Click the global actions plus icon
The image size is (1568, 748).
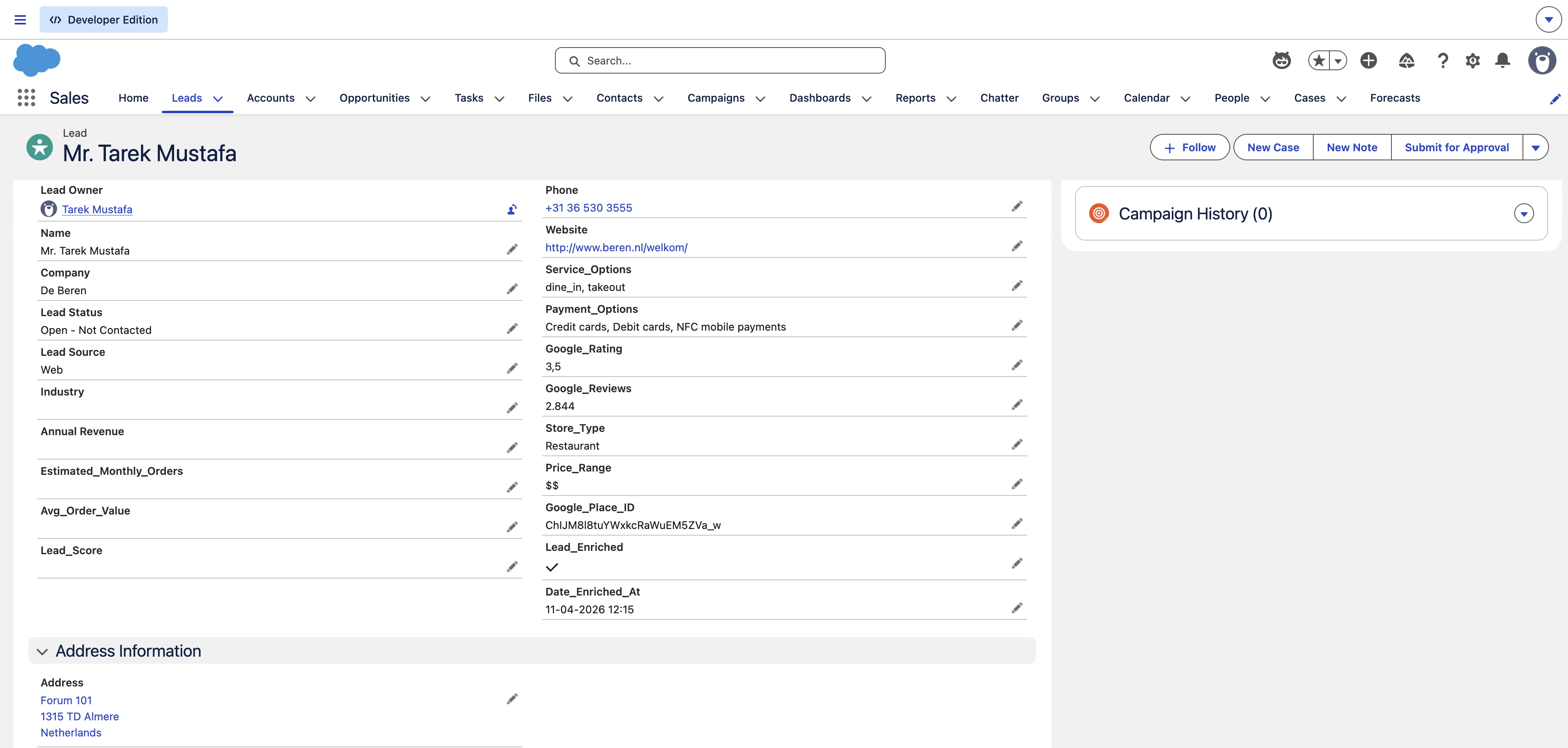[x=1368, y=61]
